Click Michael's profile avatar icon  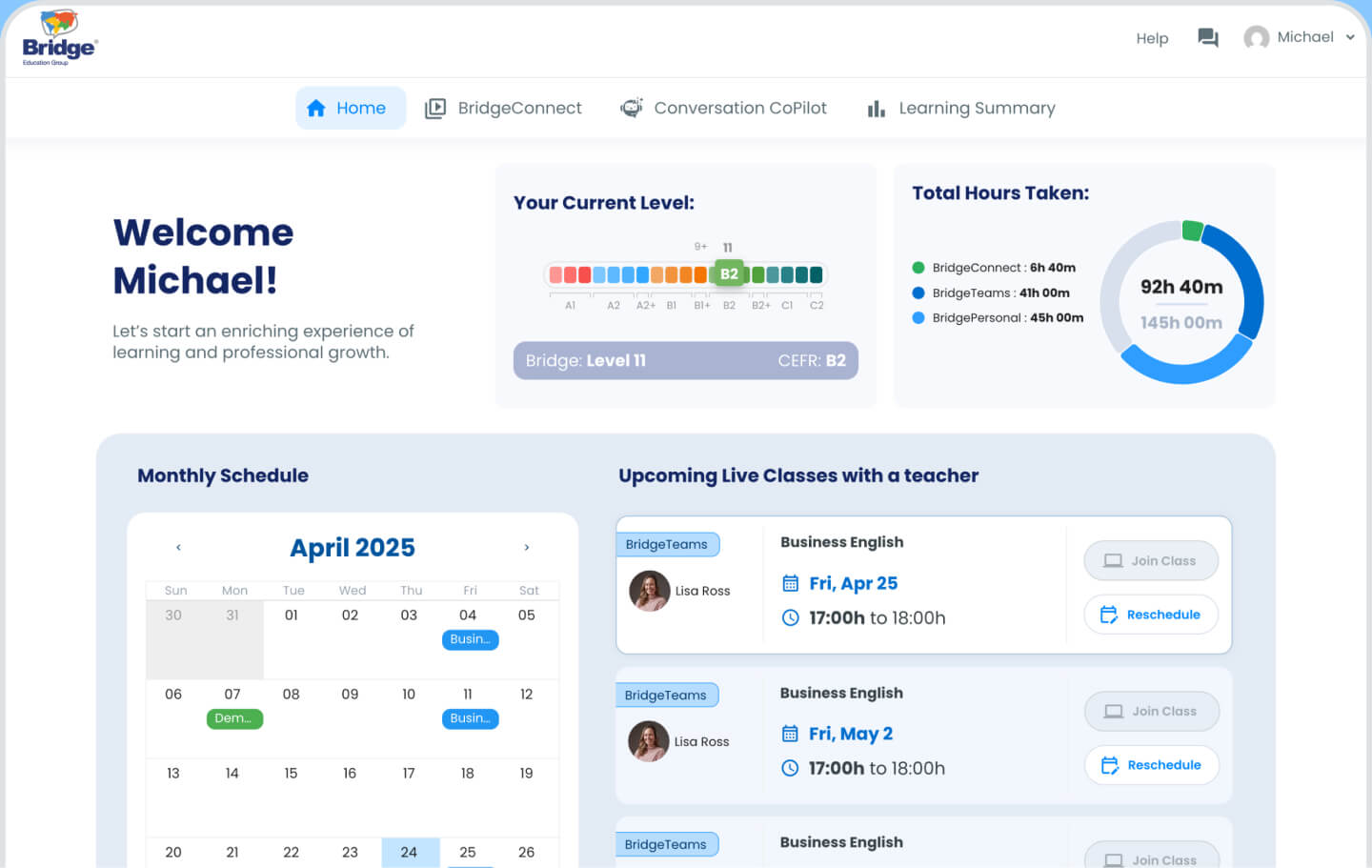click(1257, 37)
